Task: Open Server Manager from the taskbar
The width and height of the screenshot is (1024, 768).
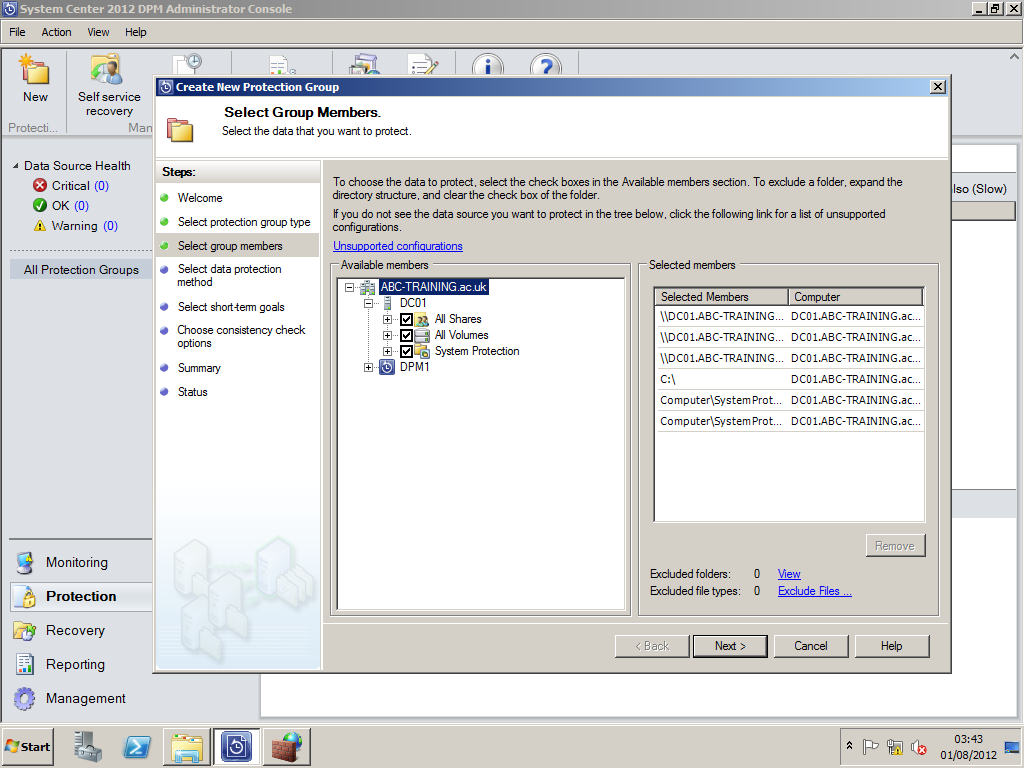Action: 87,746
